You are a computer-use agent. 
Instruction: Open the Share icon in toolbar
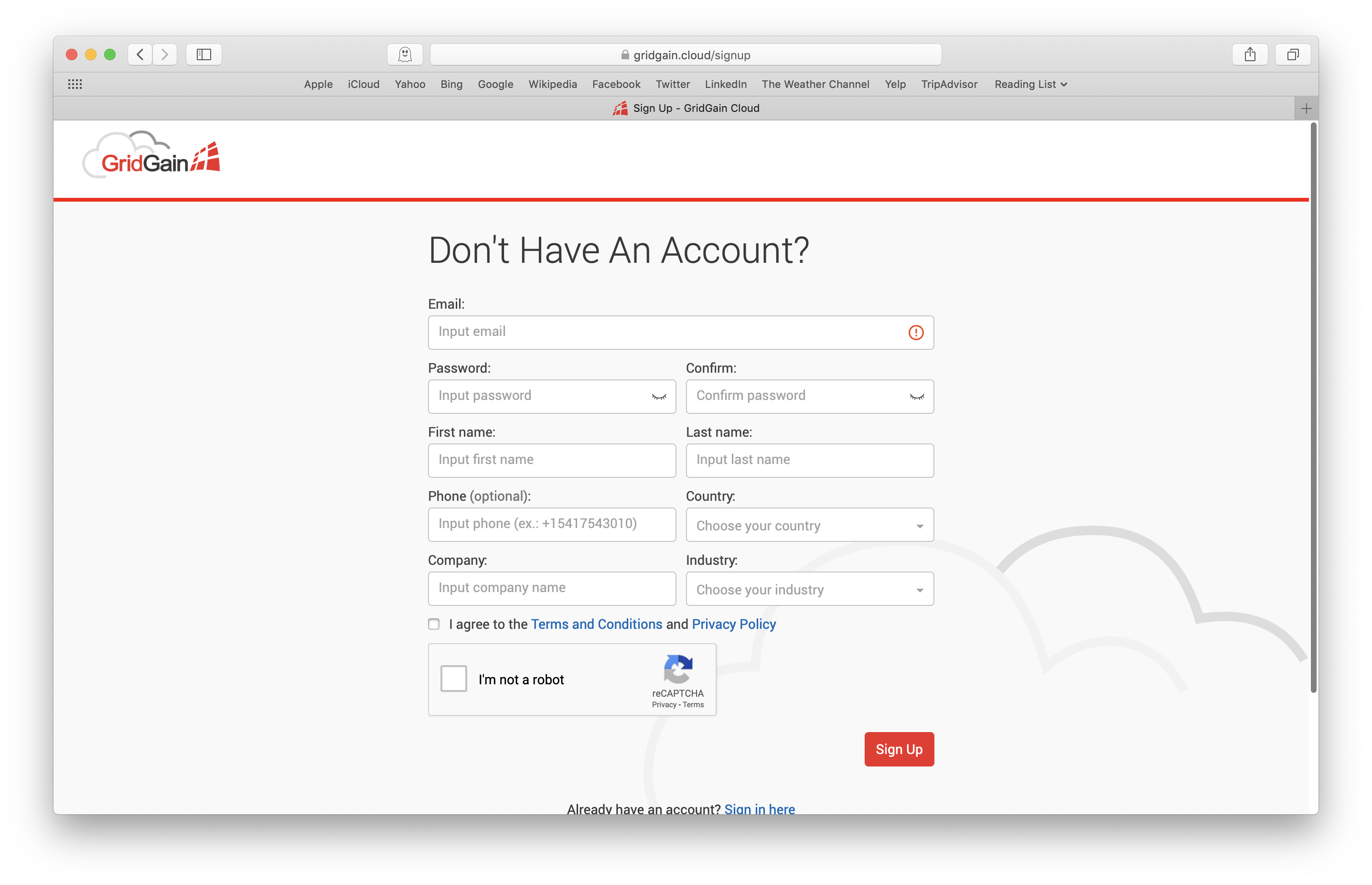pyautogui.click(x=1250, y=54)
